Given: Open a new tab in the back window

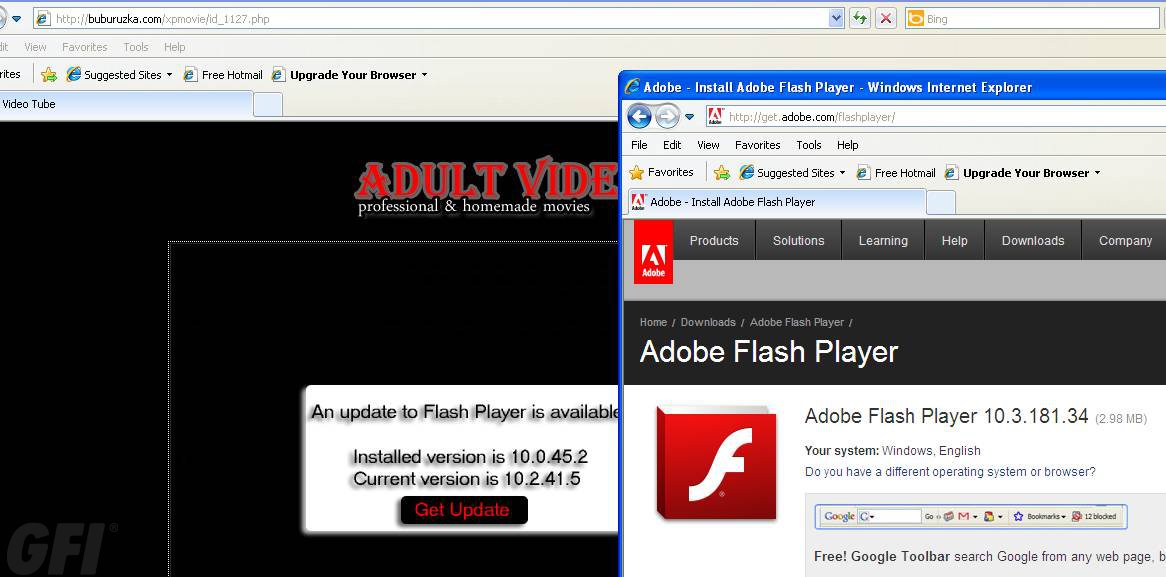Looking at the screenshot, I should 268,105.
